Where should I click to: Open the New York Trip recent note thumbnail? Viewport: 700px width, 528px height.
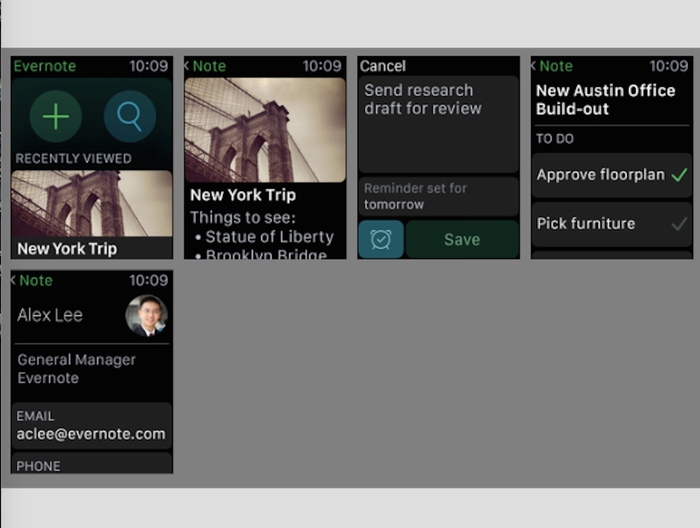[x=92, y=214]
